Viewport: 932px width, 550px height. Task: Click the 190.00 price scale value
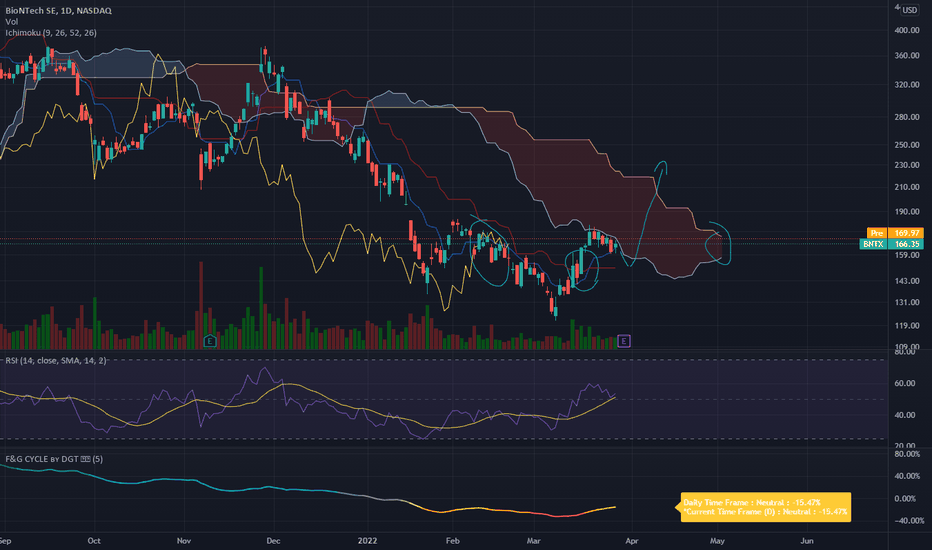coord(907,212)
